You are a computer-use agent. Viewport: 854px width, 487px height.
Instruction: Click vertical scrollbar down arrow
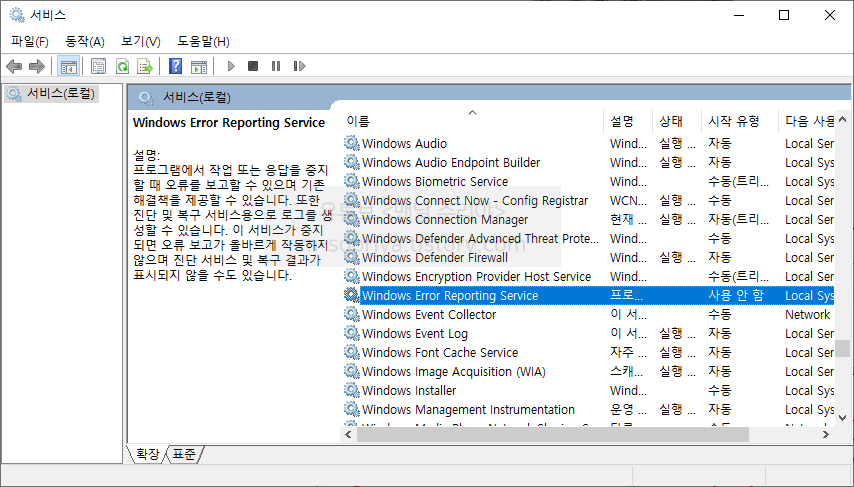click(x=843, y=418)
